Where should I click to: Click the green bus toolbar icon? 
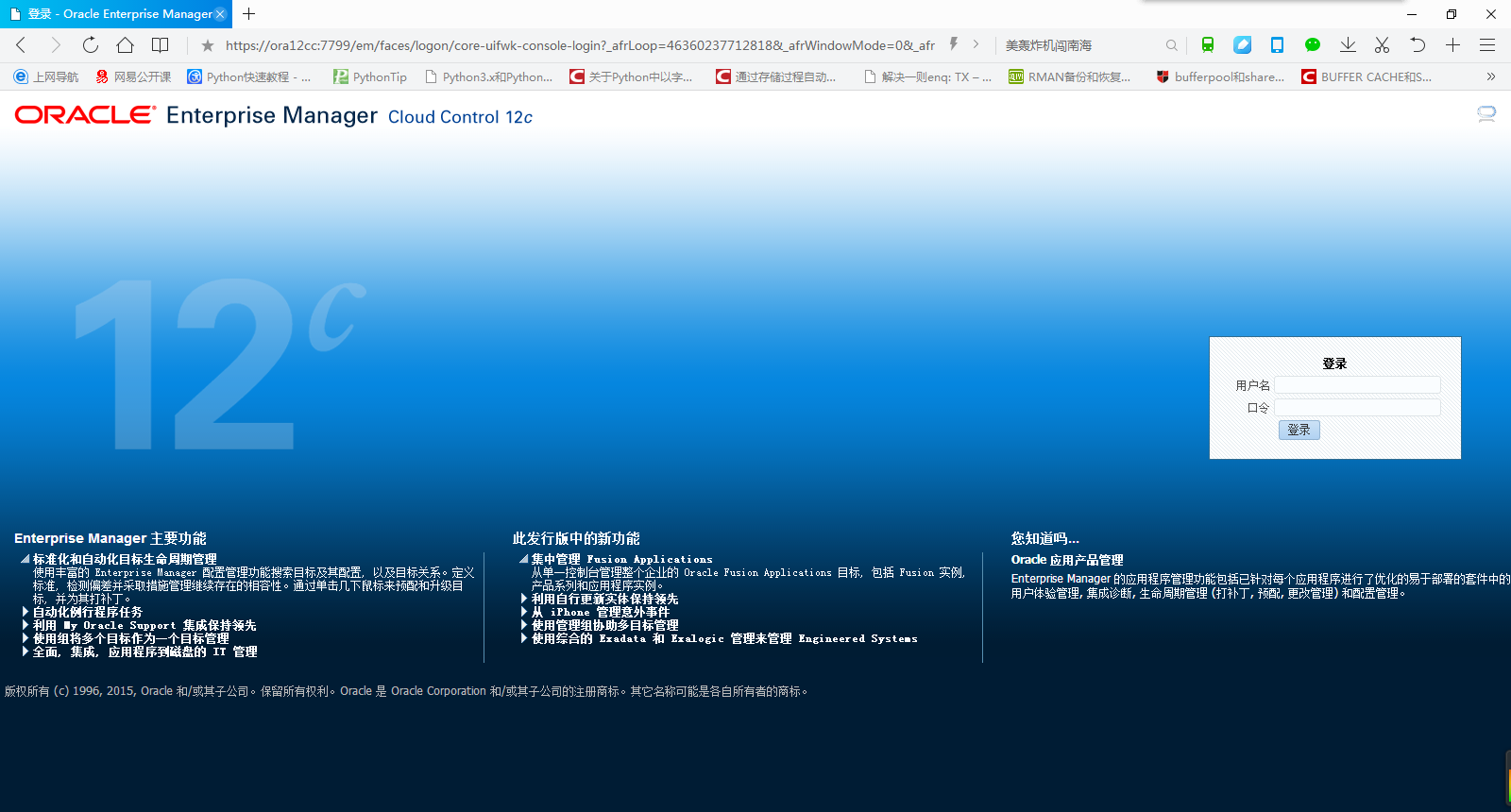click(x=1208, y=44)
